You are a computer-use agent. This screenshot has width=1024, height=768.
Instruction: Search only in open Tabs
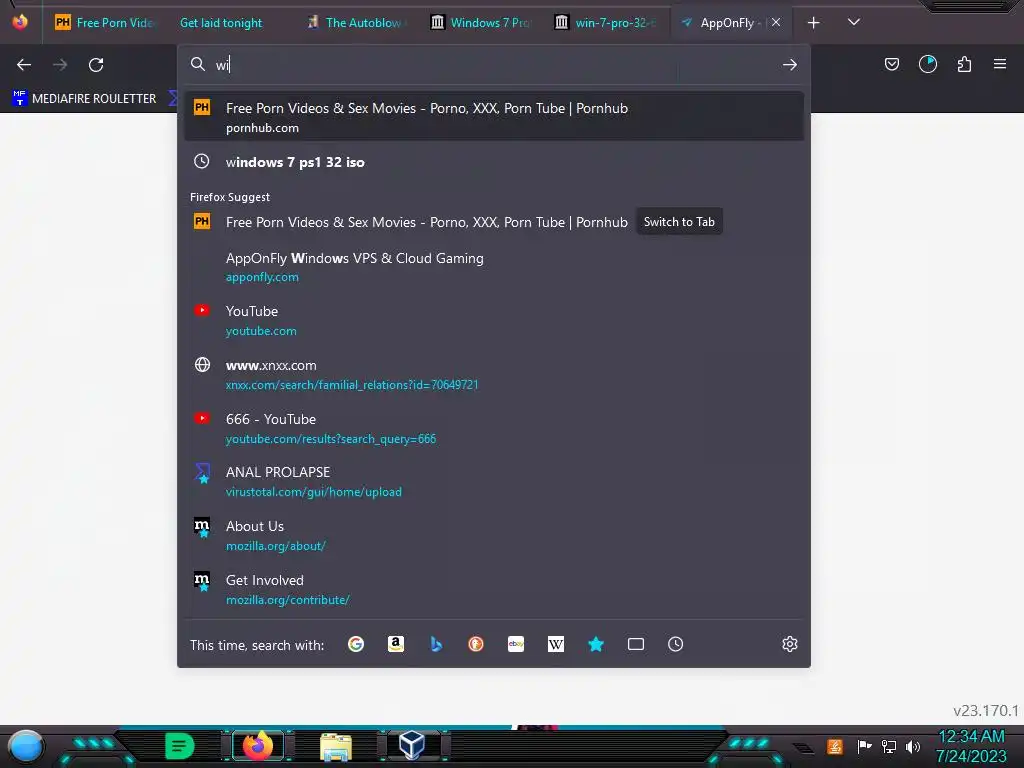pyautogui.click(x=635, y=645)
